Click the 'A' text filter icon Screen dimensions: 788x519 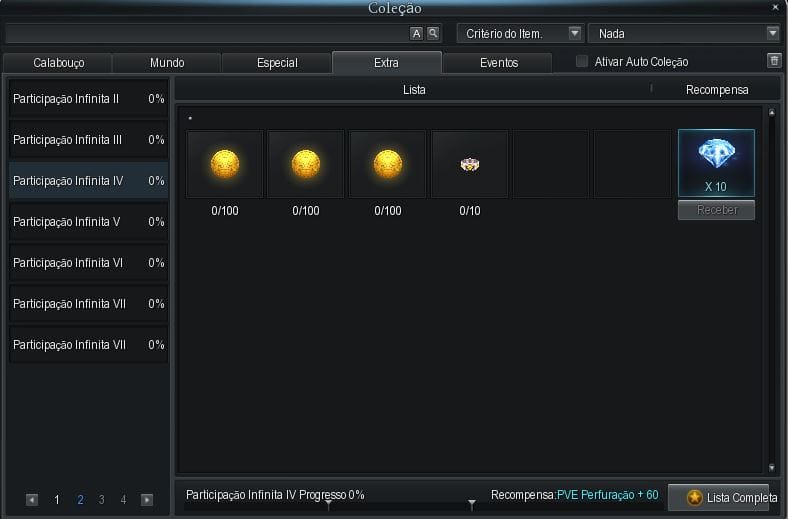click(x=416, y=33)
